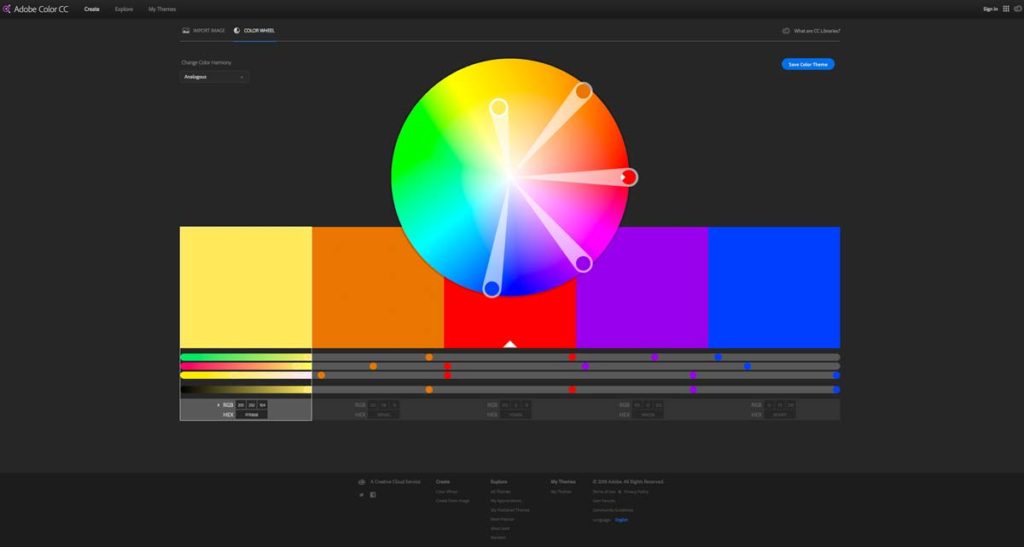The width and height of the screenshot is (1024, 547).
Task: Select the blue handle on the color wheel
Action: click(x=492, y=289)
